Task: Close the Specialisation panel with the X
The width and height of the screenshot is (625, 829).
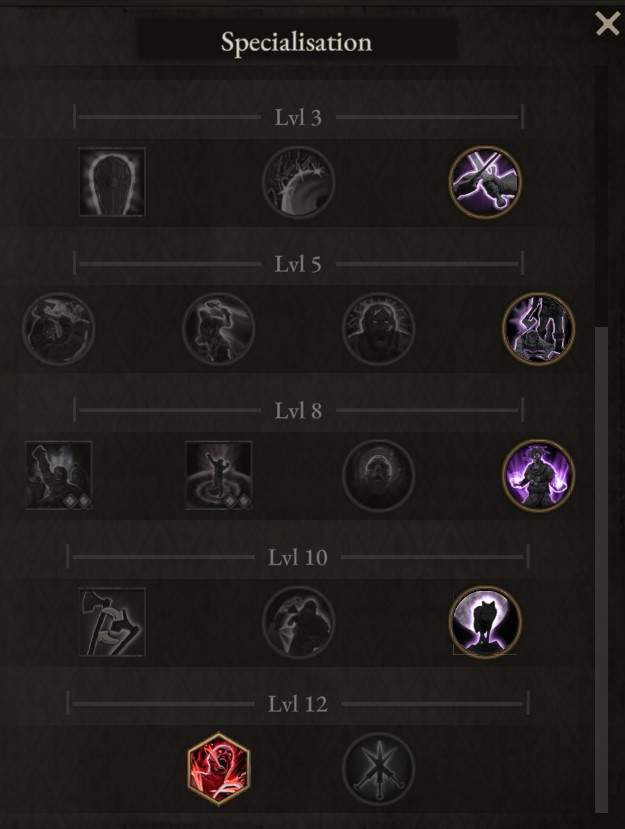Action: point(608,24)
